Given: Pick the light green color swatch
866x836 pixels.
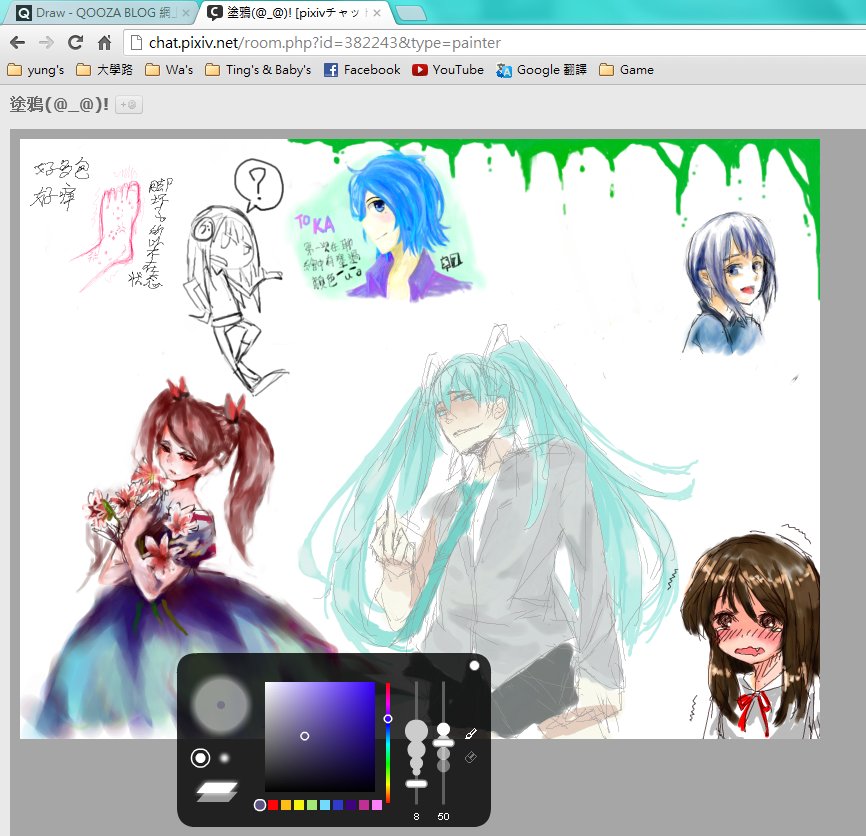Looking at the screenshot, I should (311, 805).
